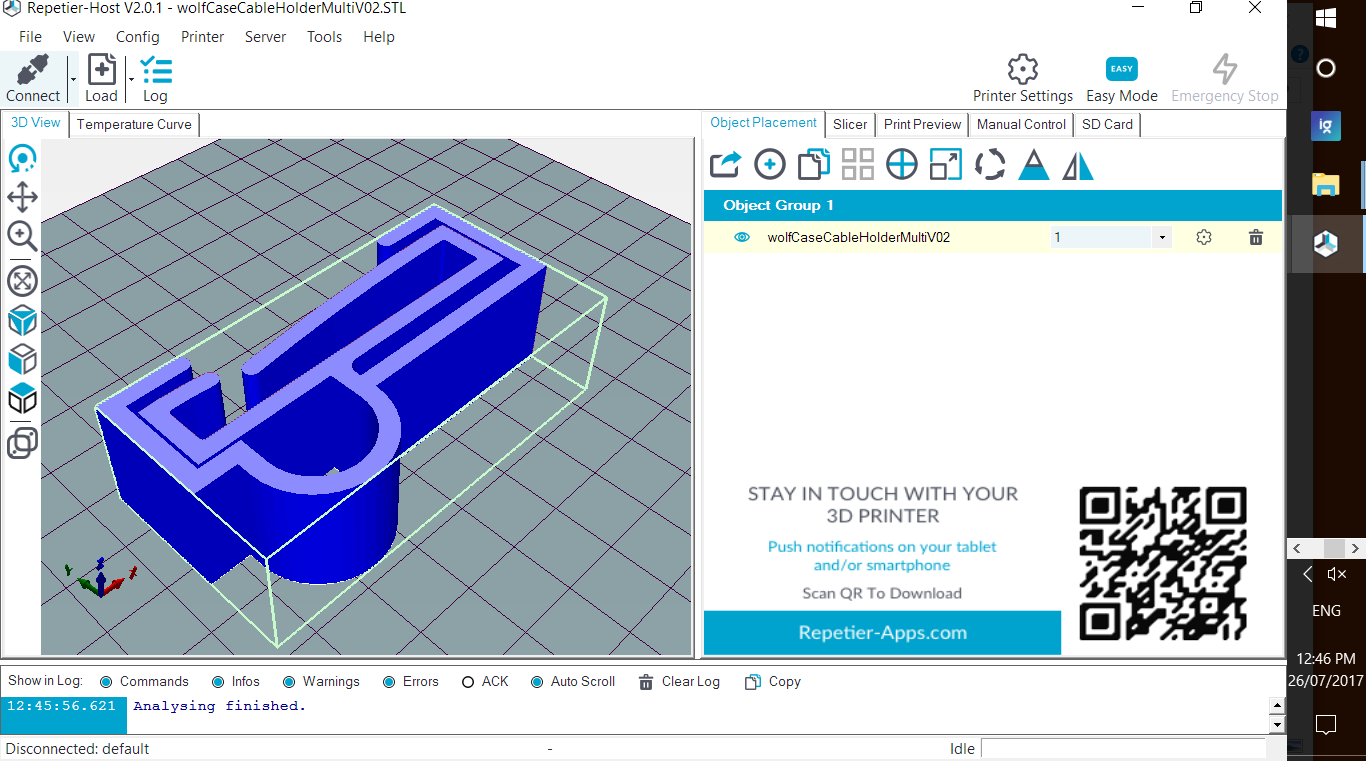Viewport: 1366px width, 761px height.
Task: Click Emergency Stop lightning icon
Action: click(1224, 69)
